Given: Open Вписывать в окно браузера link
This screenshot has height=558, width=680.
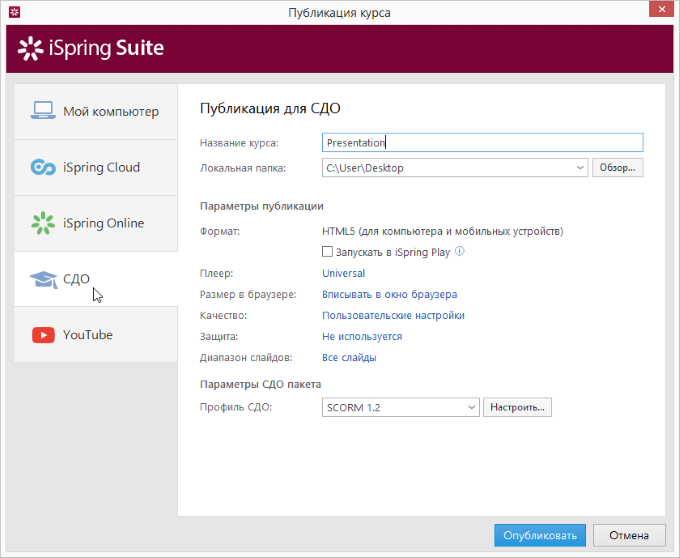Looking at the screenshot, I should (x=389, y=294).
